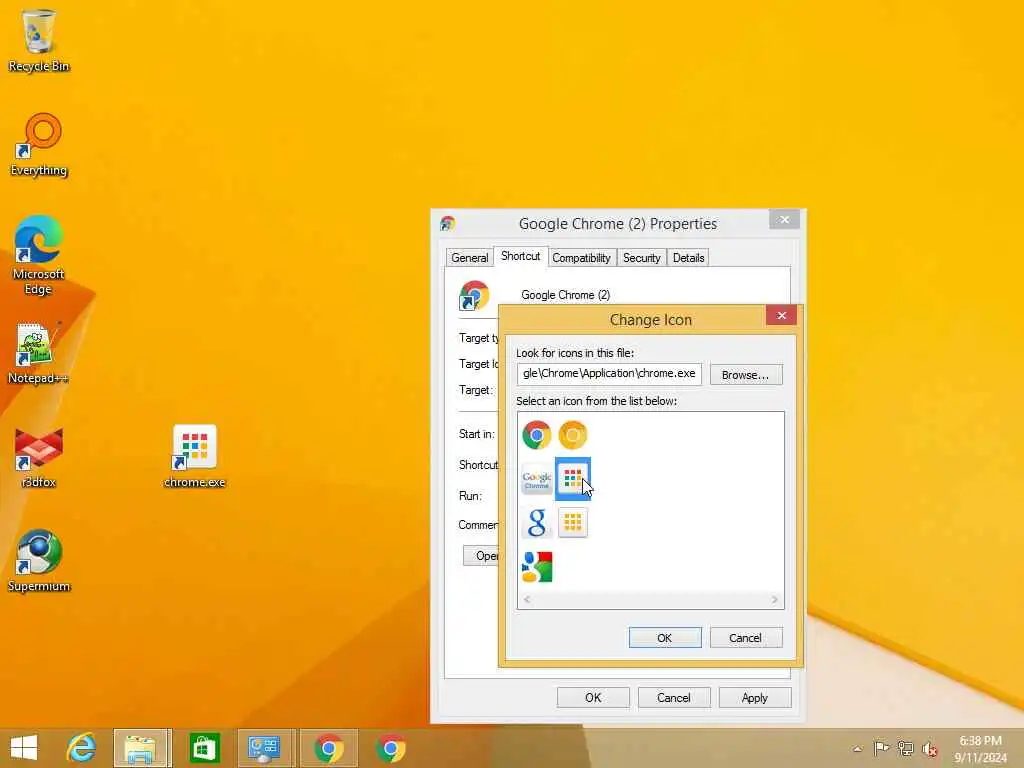This screenshot has width=1024, height=768.
Task: Select the r3dfox desktop shortcut
Action: point(39,457)
